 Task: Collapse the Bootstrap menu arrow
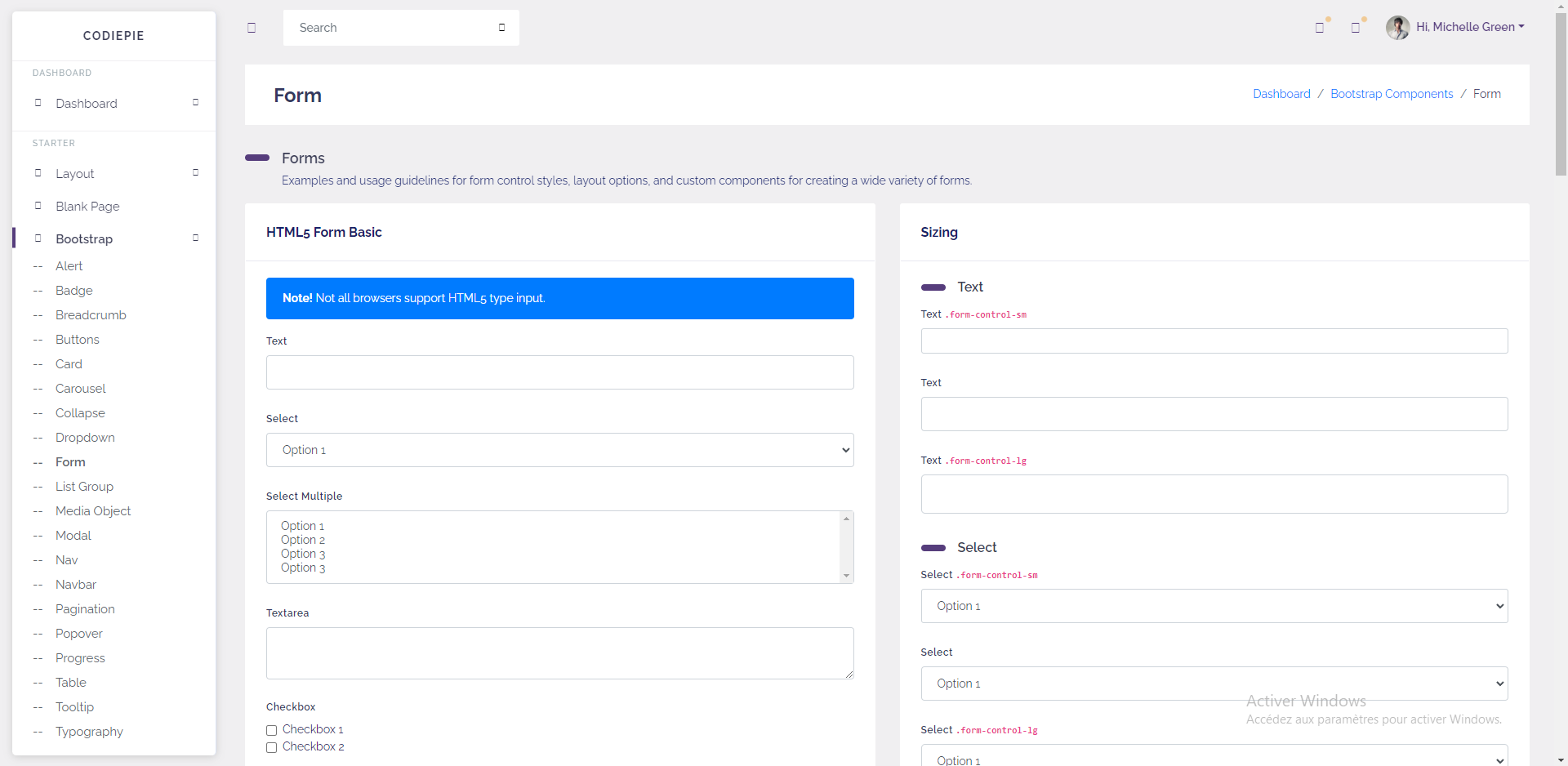point(195,238)
